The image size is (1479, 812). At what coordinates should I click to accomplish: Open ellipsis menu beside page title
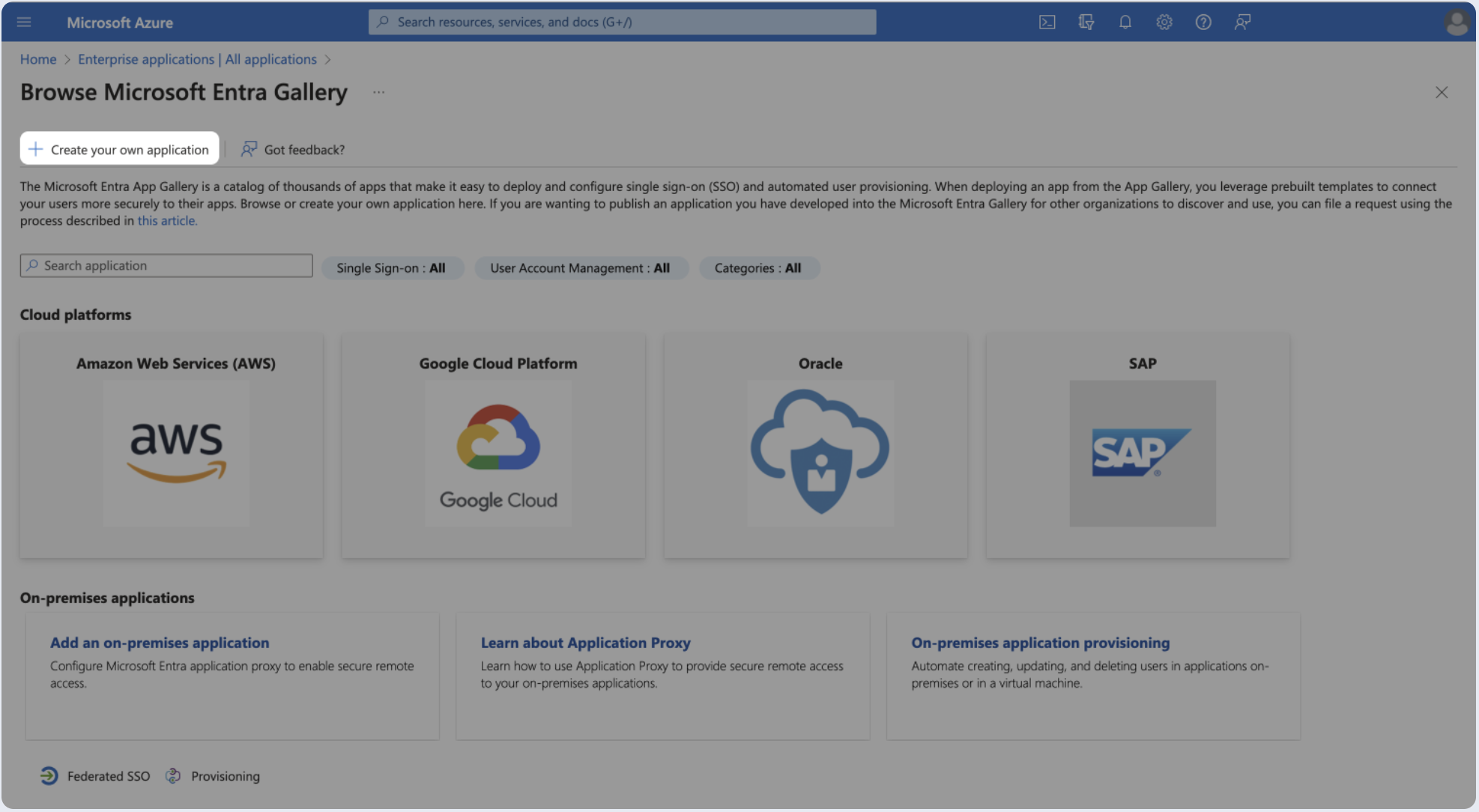pos(378,92)
